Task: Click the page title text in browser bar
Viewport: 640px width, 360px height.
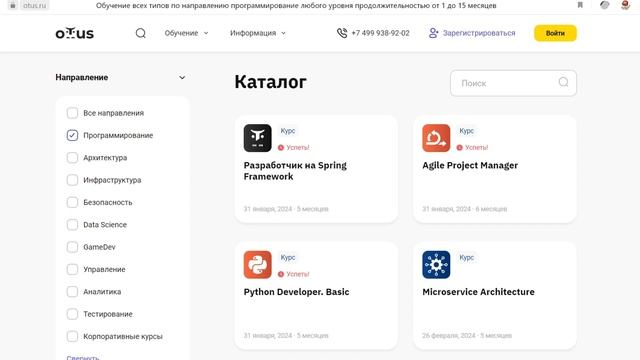Action: point(296,5)
